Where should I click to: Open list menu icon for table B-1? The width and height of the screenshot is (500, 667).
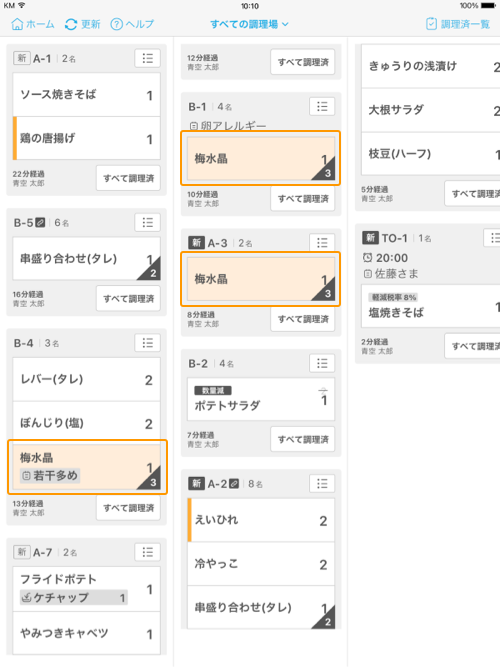click(322, 106)
